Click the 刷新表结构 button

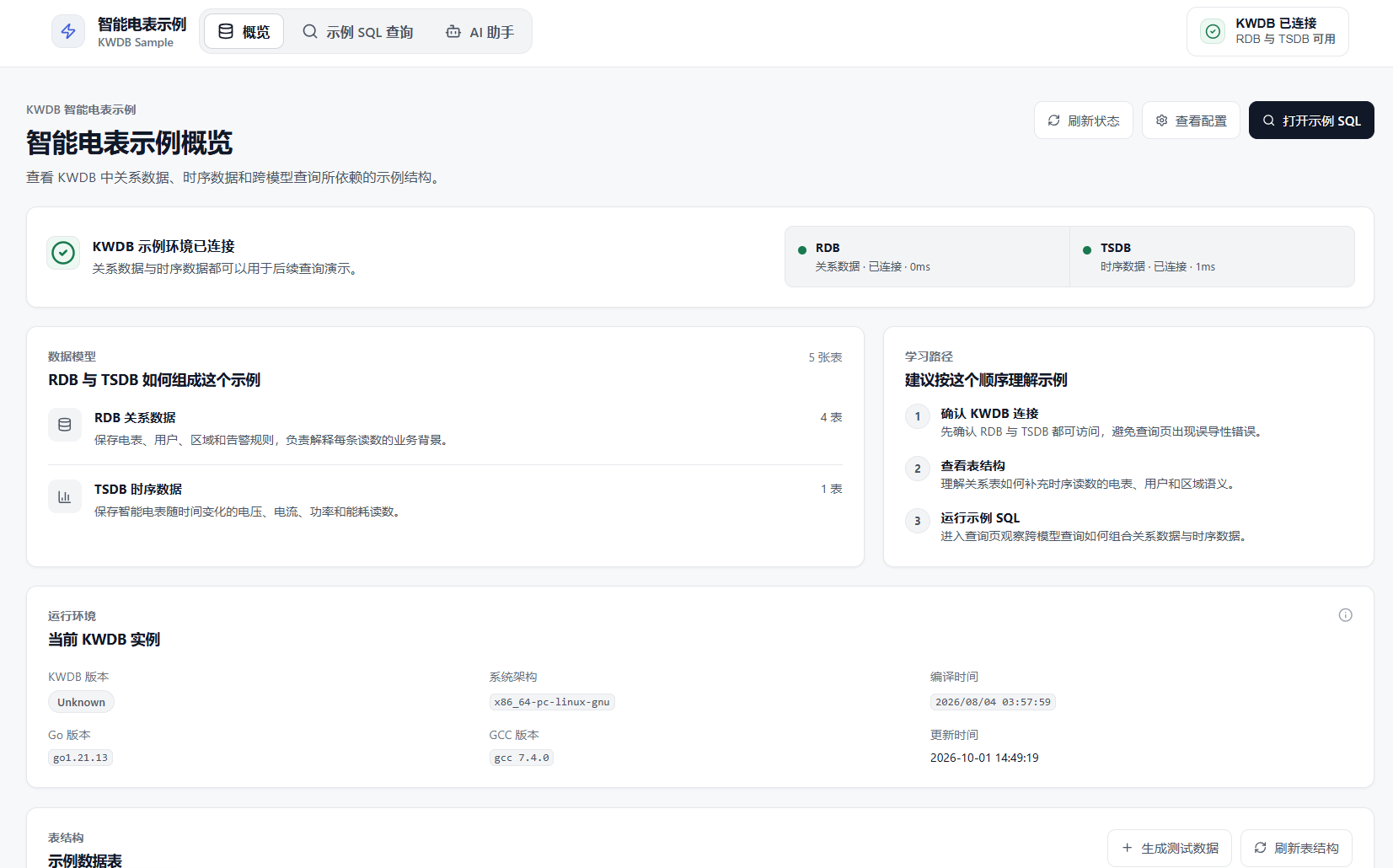click(x=1296, y=848)
